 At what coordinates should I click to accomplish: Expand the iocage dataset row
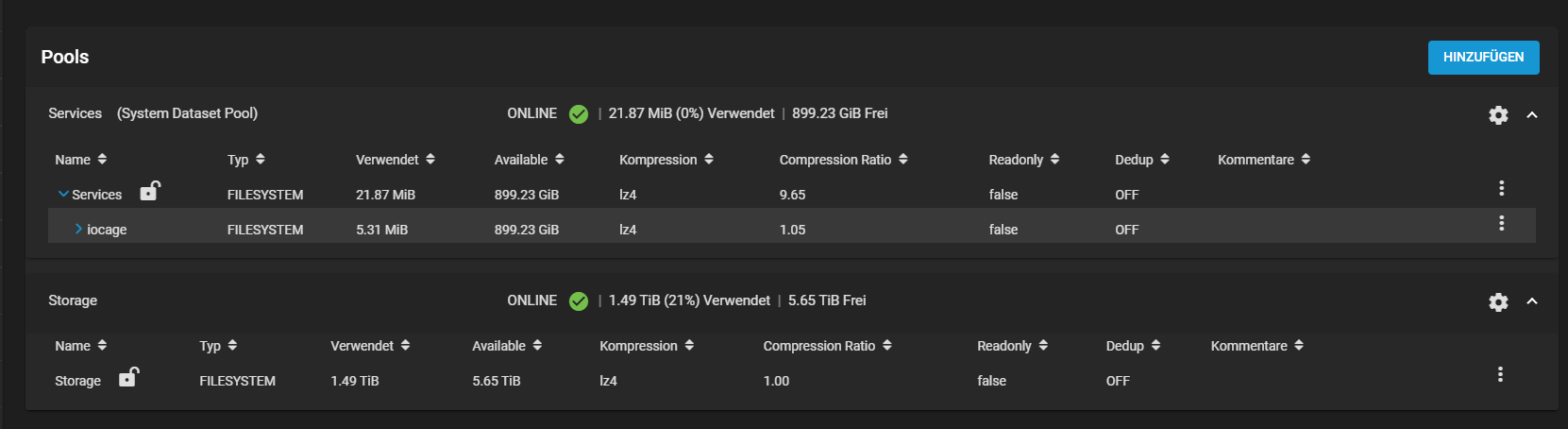[x=78, y=230]
